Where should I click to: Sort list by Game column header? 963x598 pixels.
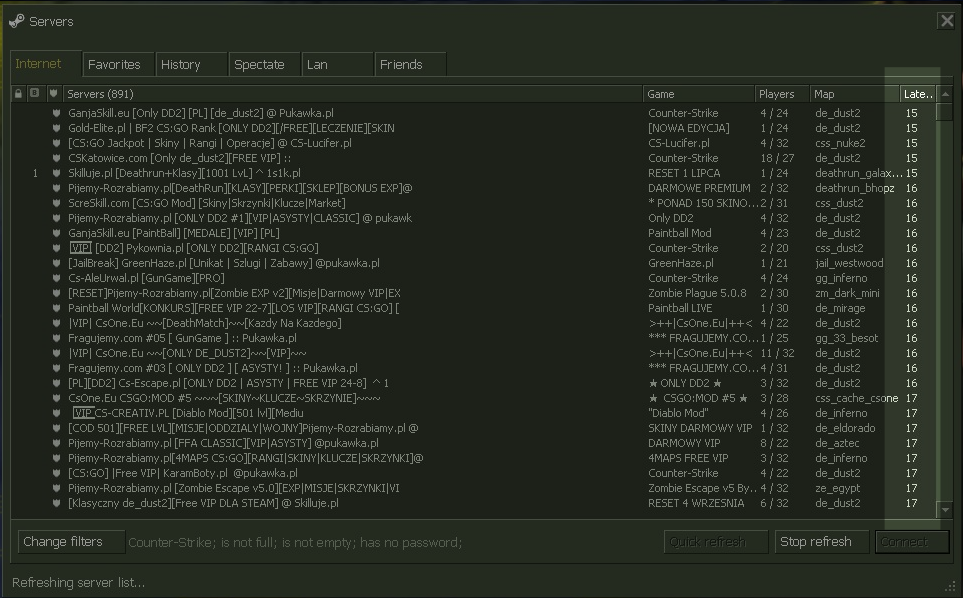coord(698,94)
